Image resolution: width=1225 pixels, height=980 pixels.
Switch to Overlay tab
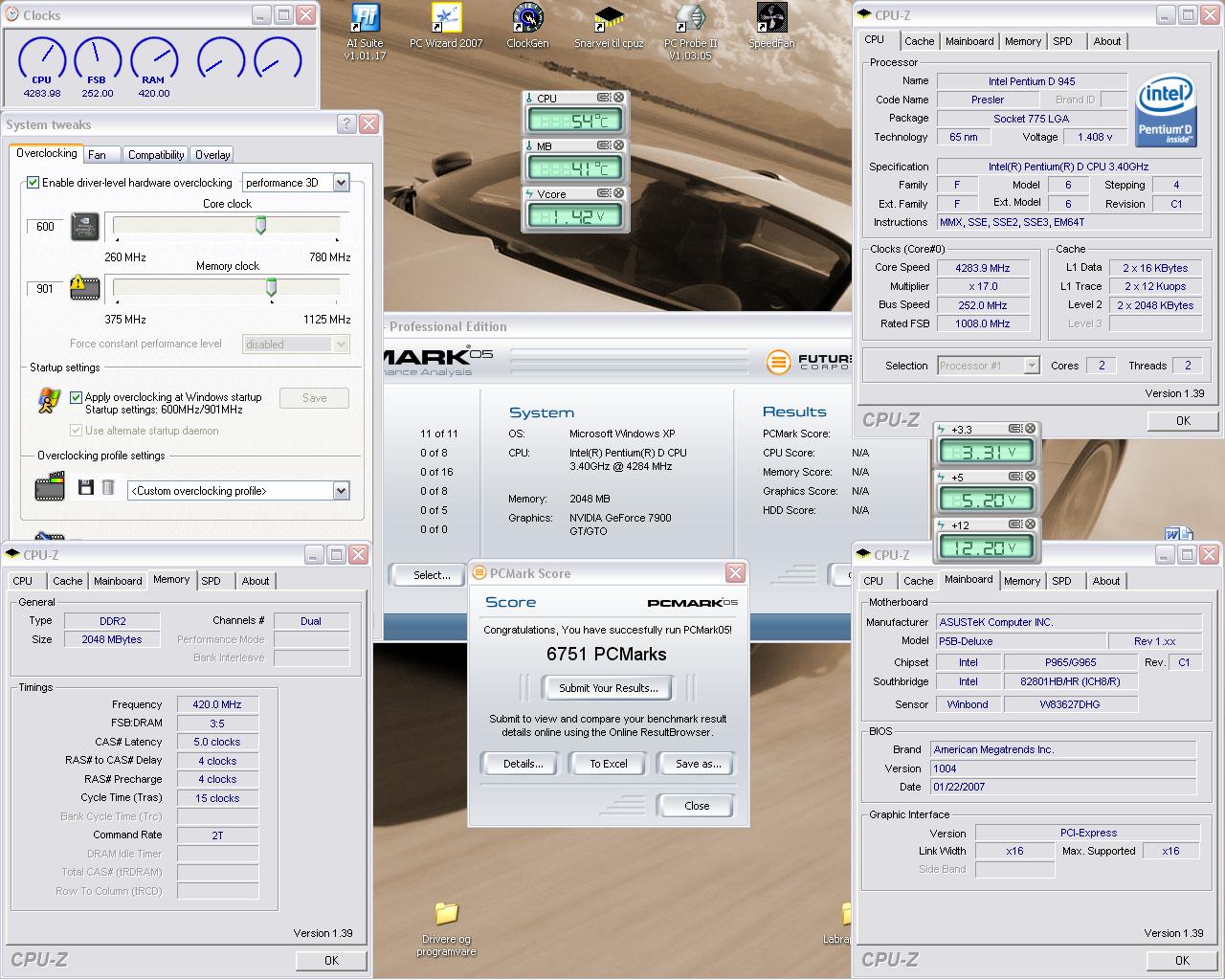(212, 154)
